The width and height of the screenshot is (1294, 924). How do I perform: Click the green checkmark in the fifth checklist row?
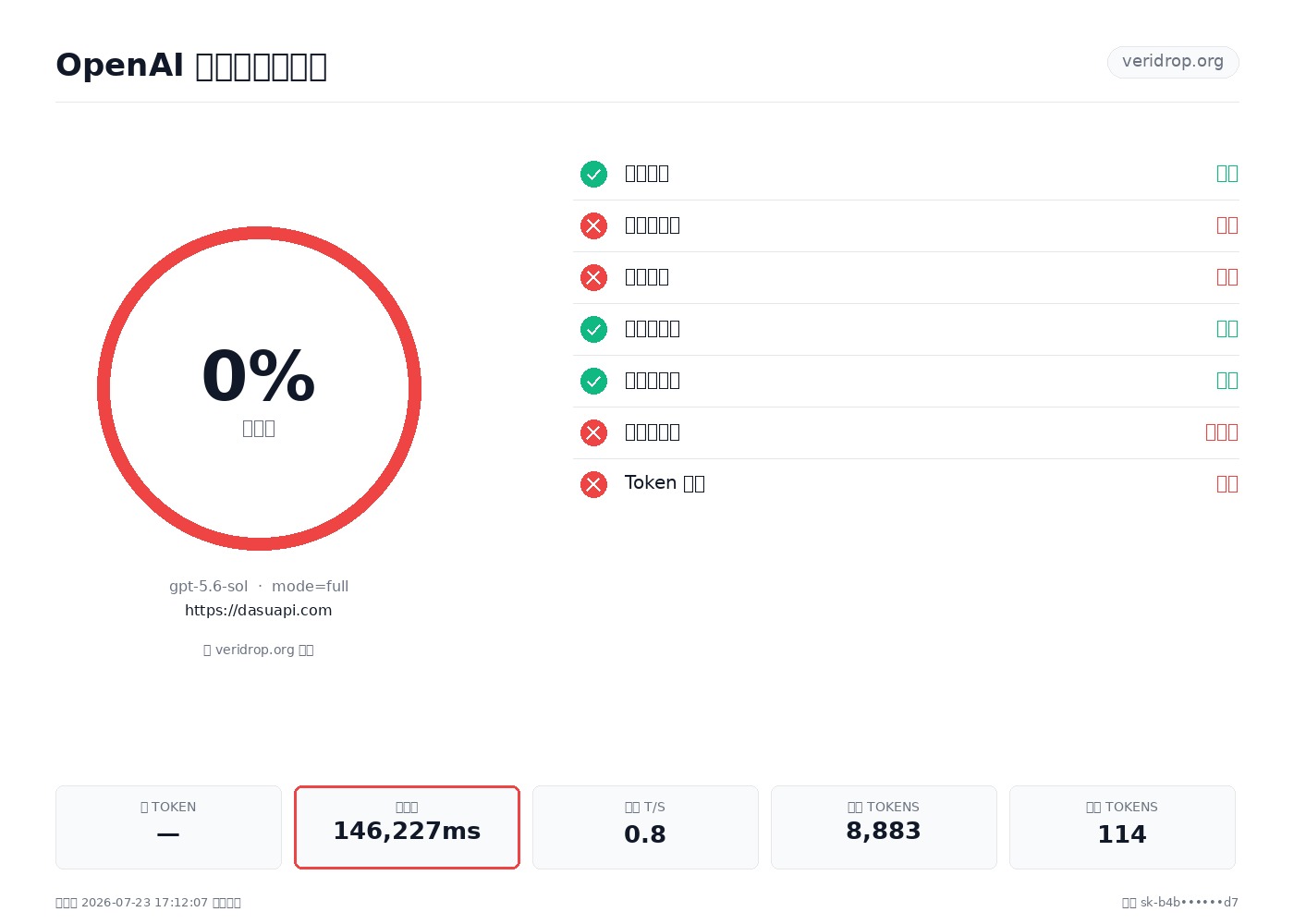[x=593, y=381]
